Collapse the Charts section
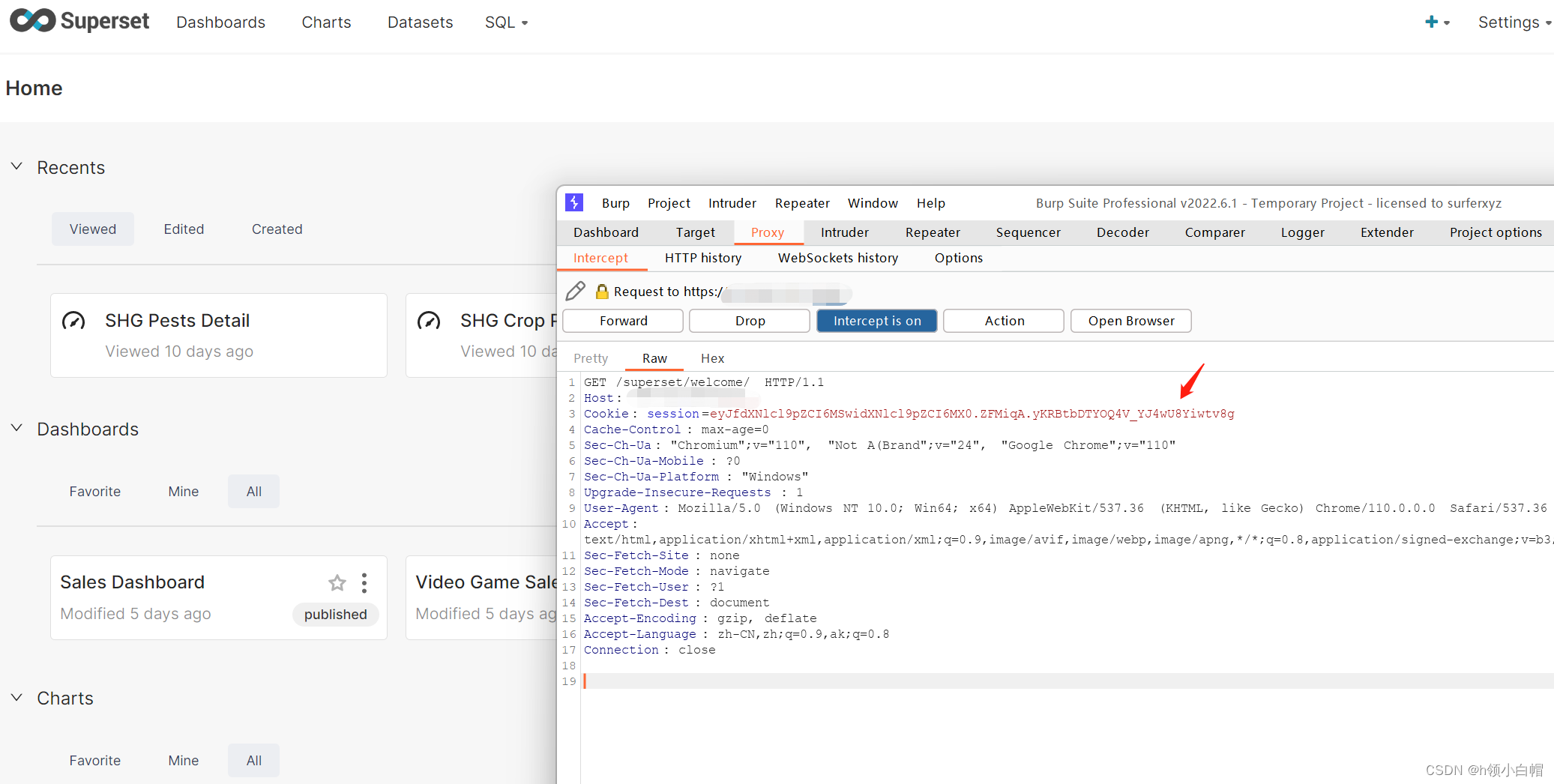Image resolution: width=1554 pixels, height=784 pixels. [x=16, y=697]
